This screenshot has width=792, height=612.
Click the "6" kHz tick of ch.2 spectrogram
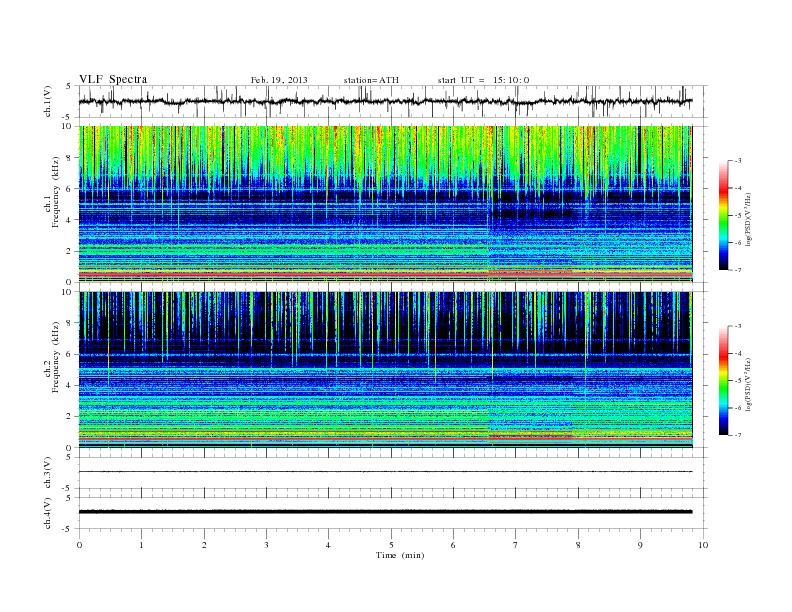click(x=70, y=354)
